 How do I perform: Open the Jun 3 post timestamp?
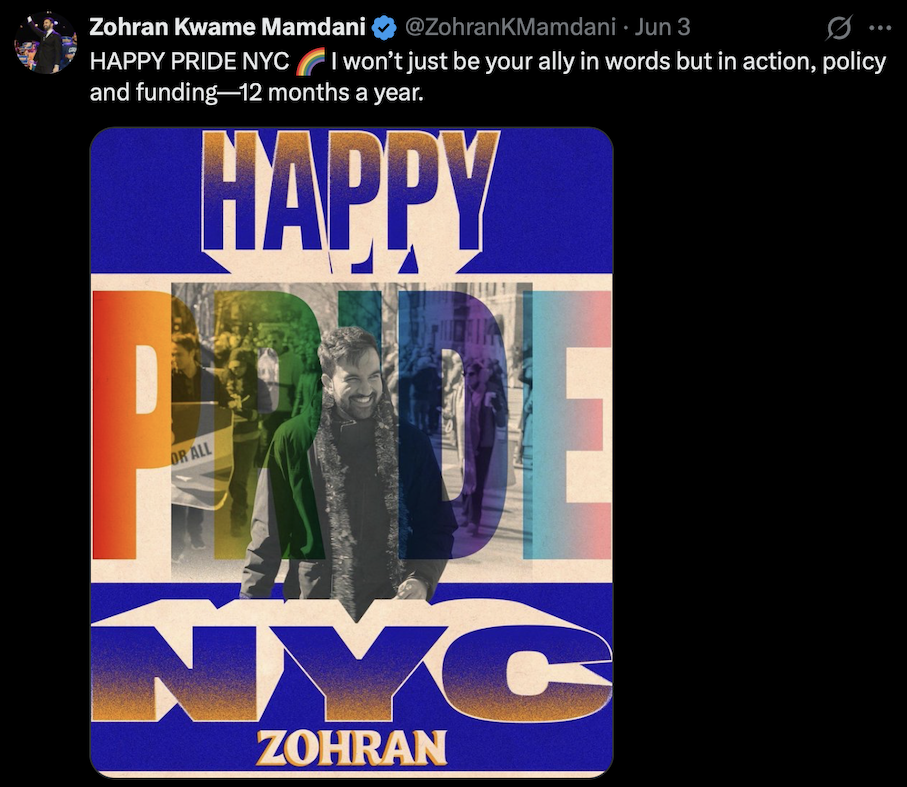(662, 27)
